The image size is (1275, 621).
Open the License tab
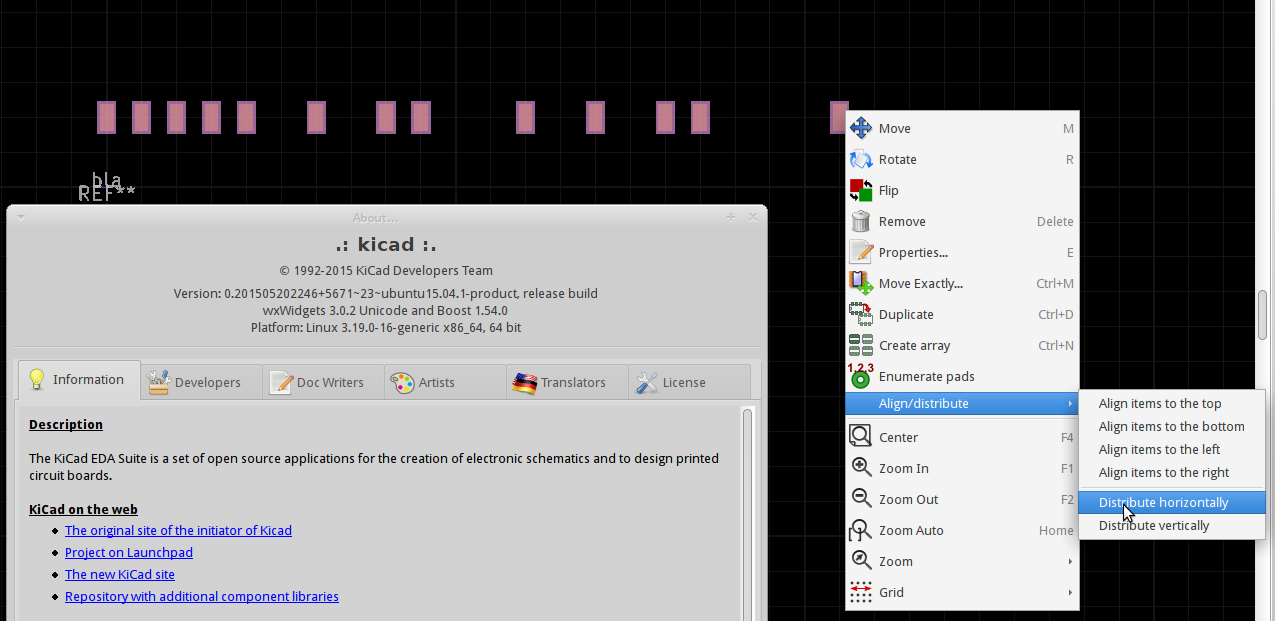(689, 382)
